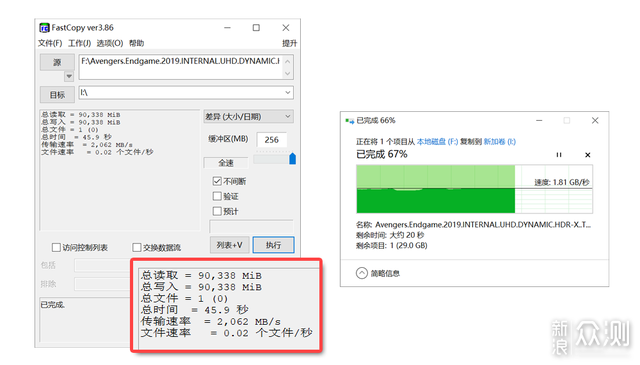The image size is (640, 365).
Task: Close the FastCopy window
Action: pyautogui.click(x=286, y=28)
